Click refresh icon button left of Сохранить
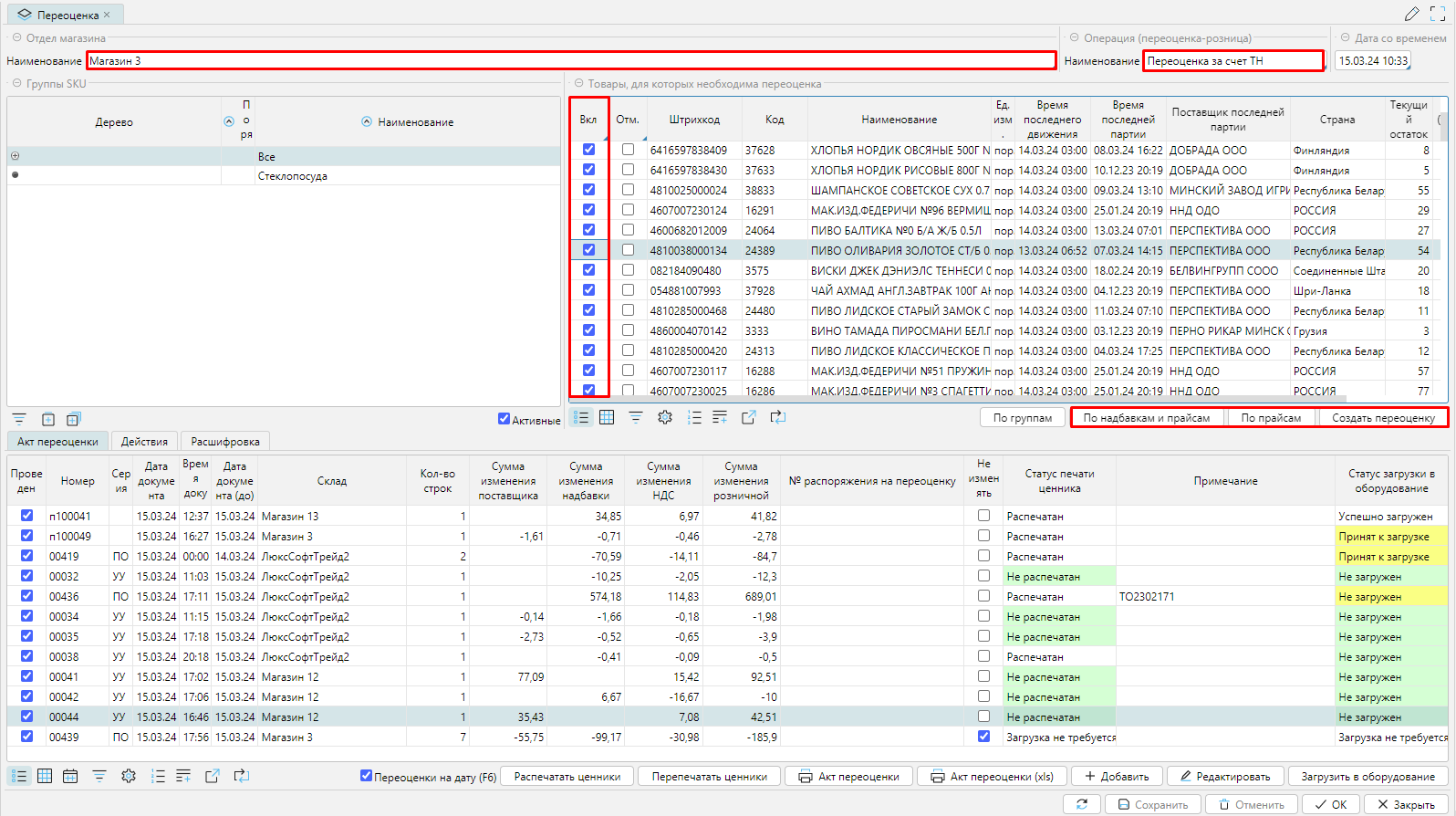 tap(1082, 804)
